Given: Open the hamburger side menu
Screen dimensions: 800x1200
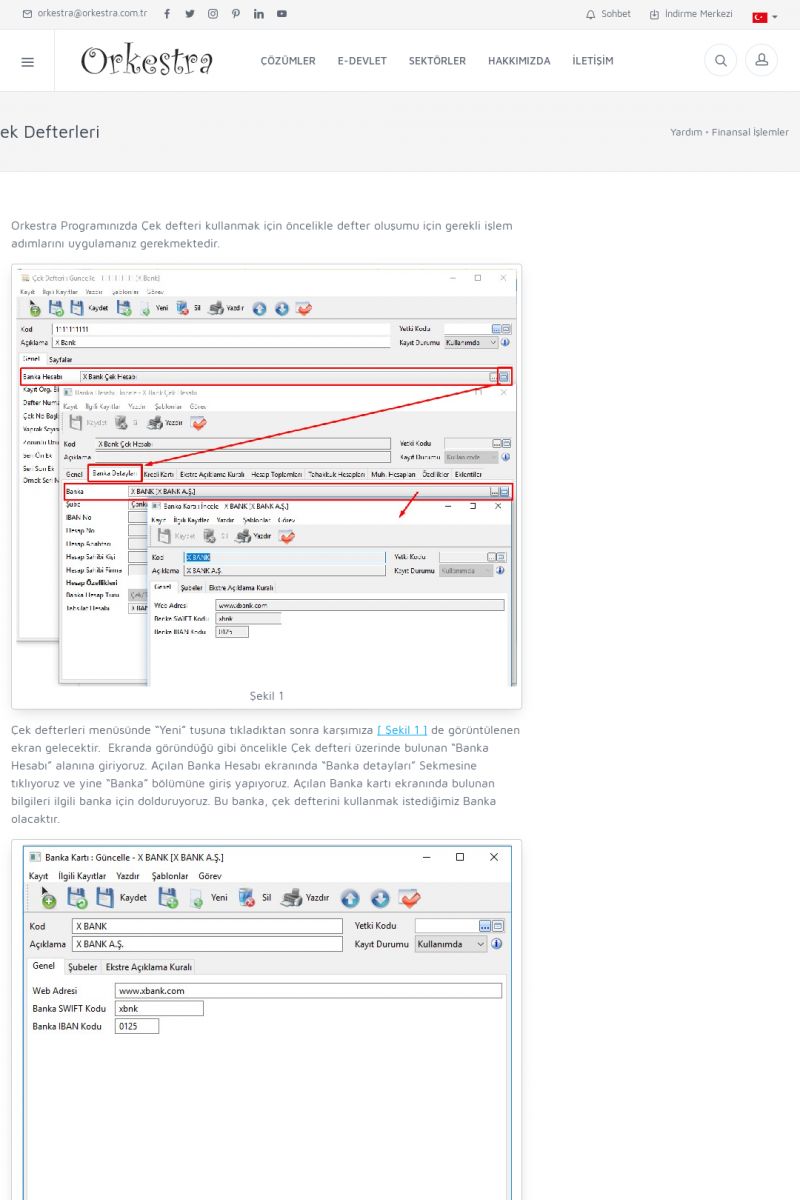Looking at the screenshot, I should (27, 61).
